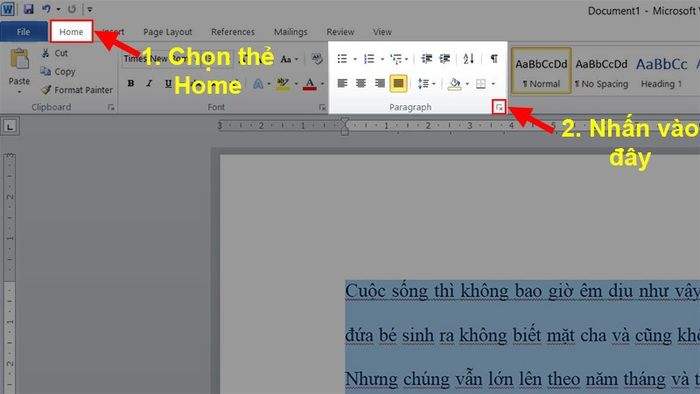
Task: Open the Clipboard dialog launcher
Action: tap(111, 107)
